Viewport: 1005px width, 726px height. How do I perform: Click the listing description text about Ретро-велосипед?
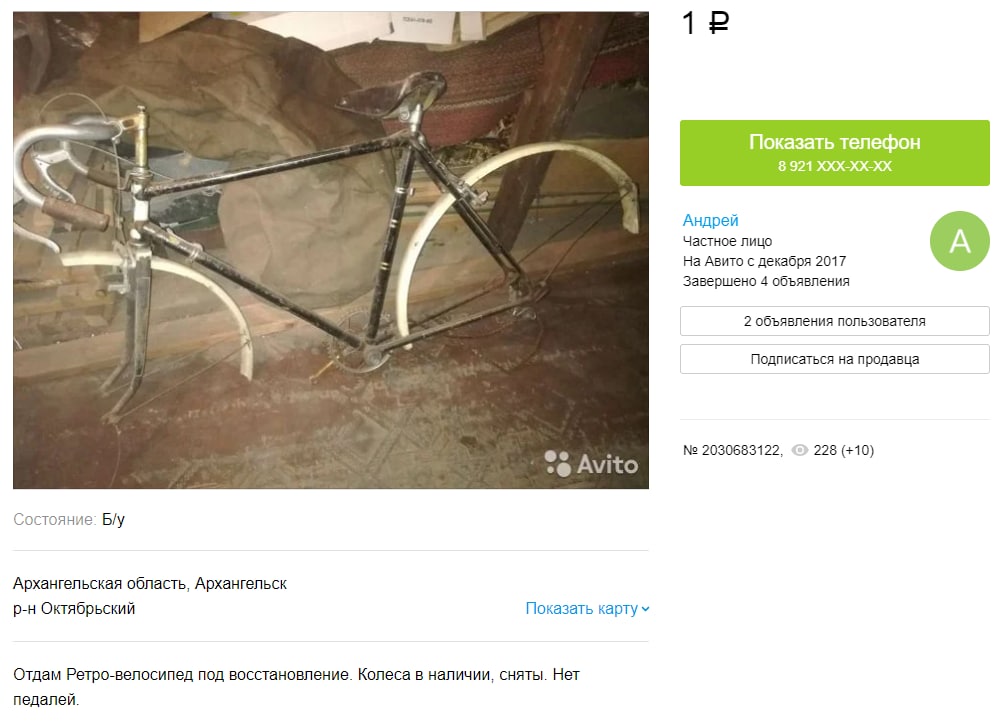(296, 687)
